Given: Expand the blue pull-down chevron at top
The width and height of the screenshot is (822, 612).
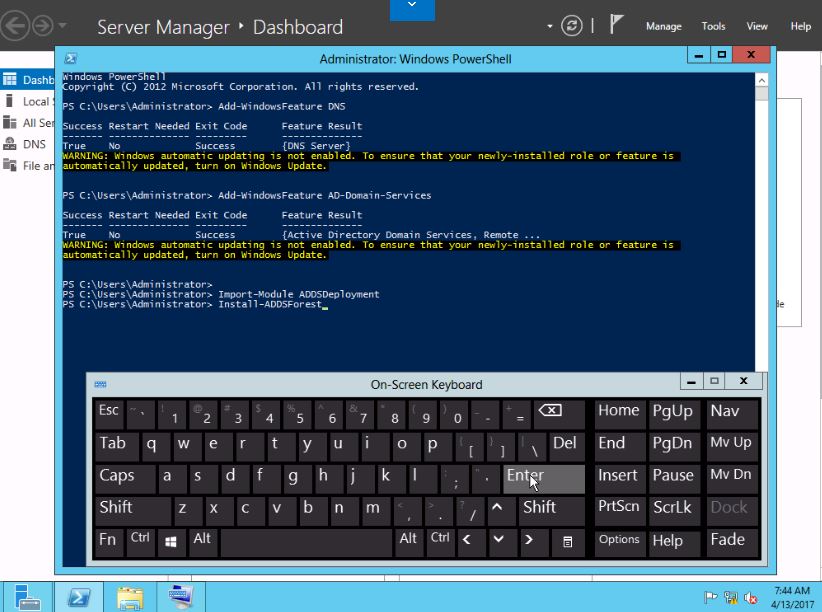Looking at the screenshot, I should point(412,8).
